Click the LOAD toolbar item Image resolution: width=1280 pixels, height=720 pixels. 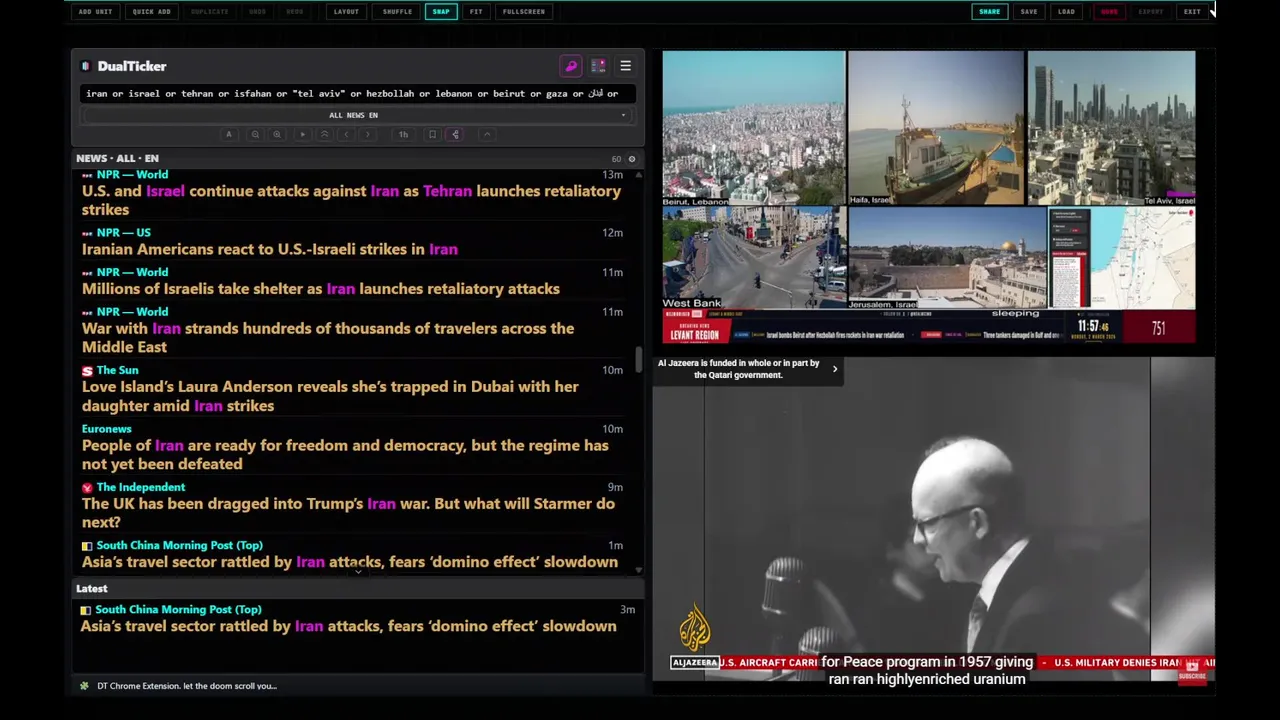1067,12
